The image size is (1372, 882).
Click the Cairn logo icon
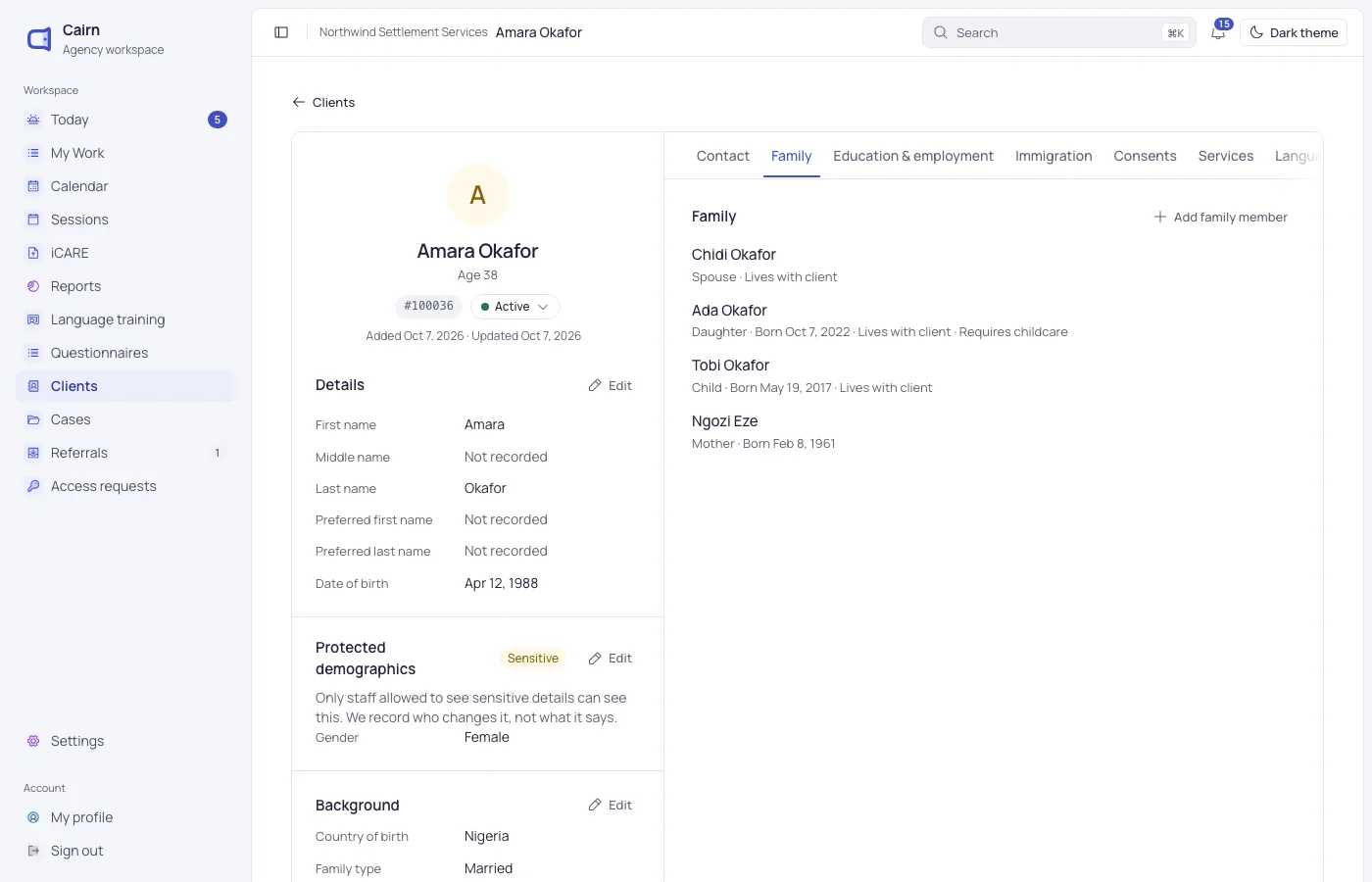coord(39,39)
